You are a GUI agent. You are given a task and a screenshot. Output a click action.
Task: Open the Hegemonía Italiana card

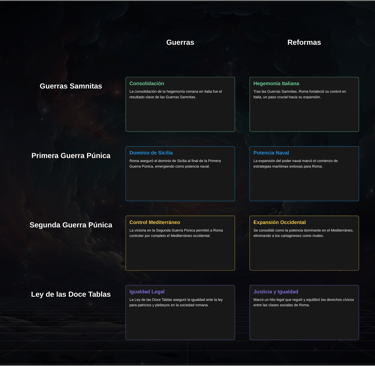pyautogui.click(x=304, y=104)
